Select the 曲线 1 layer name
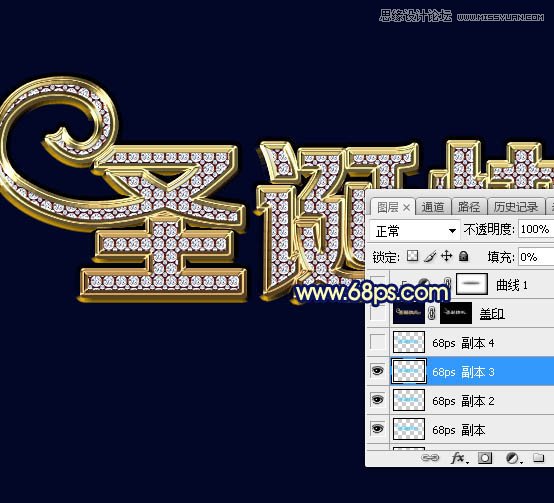 512,285
